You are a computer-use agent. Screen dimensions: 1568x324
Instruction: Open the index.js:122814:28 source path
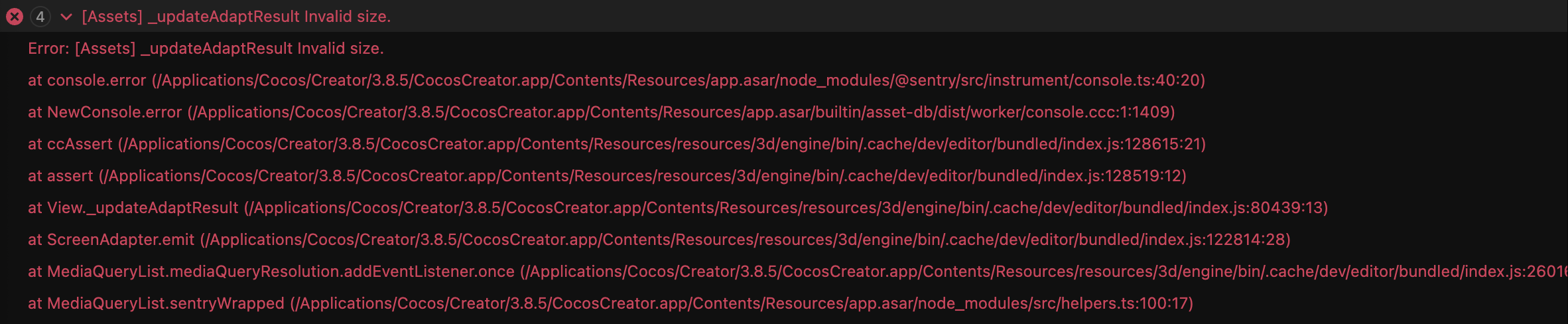745,240
